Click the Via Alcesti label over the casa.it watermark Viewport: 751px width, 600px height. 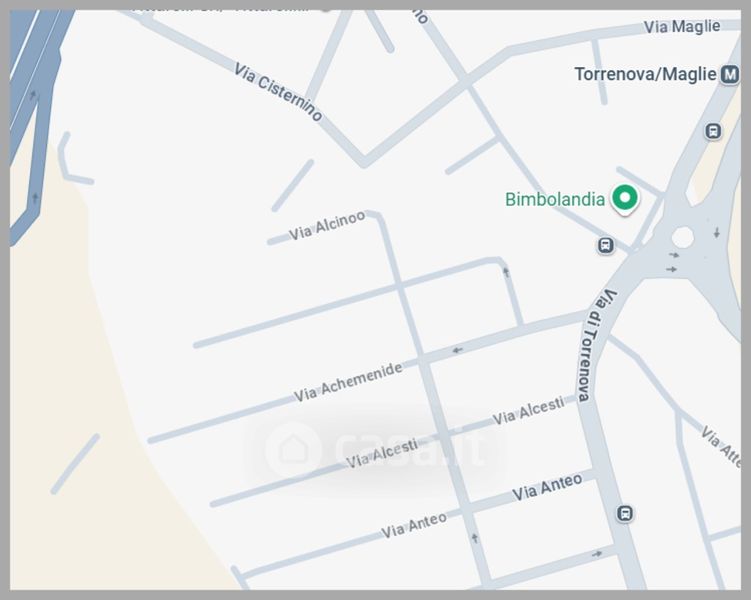click(x=382, y=453)
